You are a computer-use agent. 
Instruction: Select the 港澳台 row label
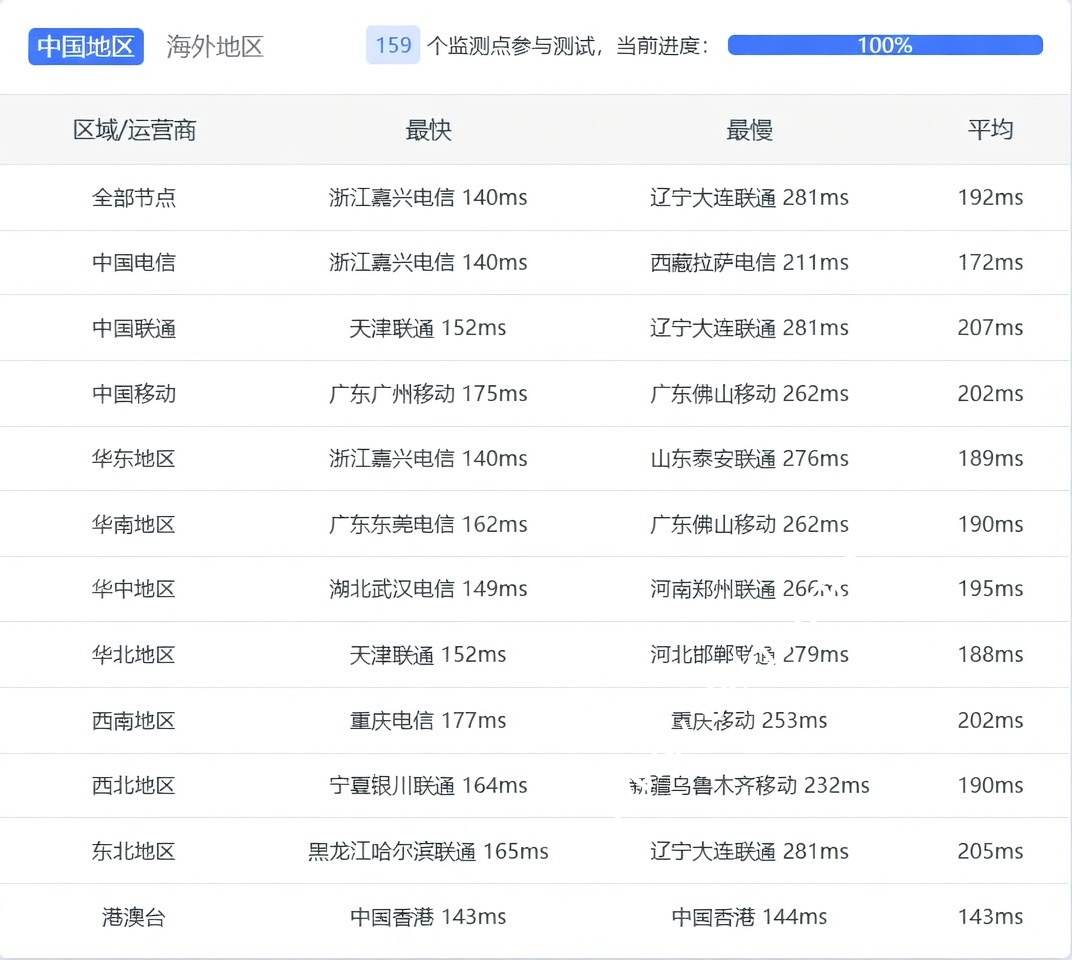click(134, 917)
